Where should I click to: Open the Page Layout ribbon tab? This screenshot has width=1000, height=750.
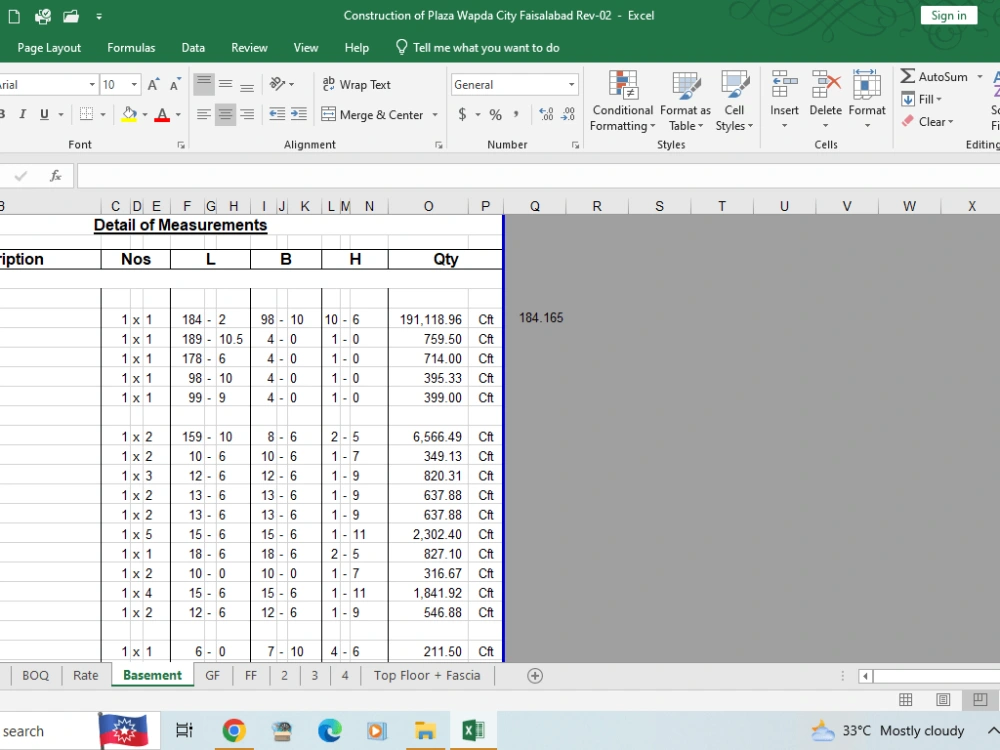point(49,48)
